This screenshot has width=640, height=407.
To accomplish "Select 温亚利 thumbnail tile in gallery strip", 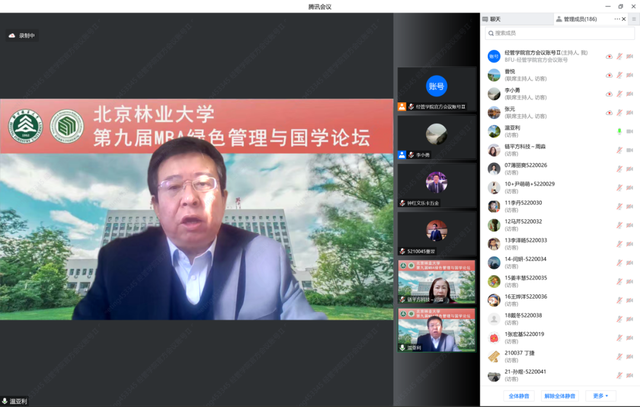I will click(x=437, y=330).
